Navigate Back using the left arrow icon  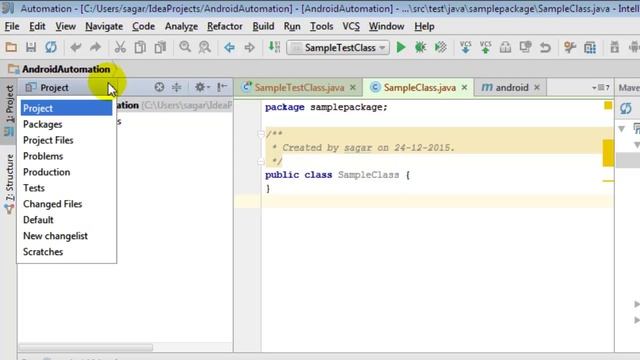click(229, 47)
